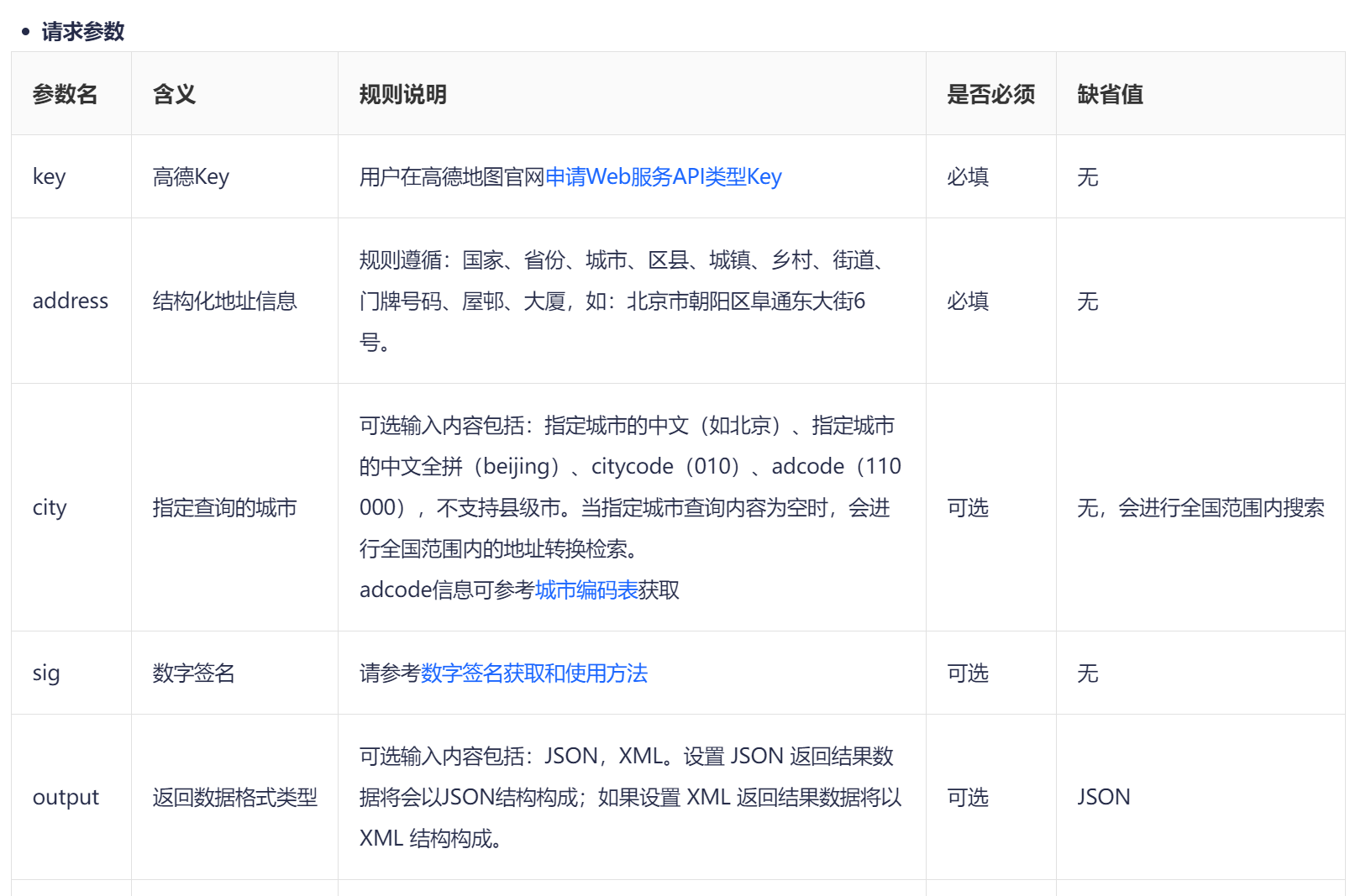
Task: Click the 返回数据格式类型 cell
Action: (234, 798)
